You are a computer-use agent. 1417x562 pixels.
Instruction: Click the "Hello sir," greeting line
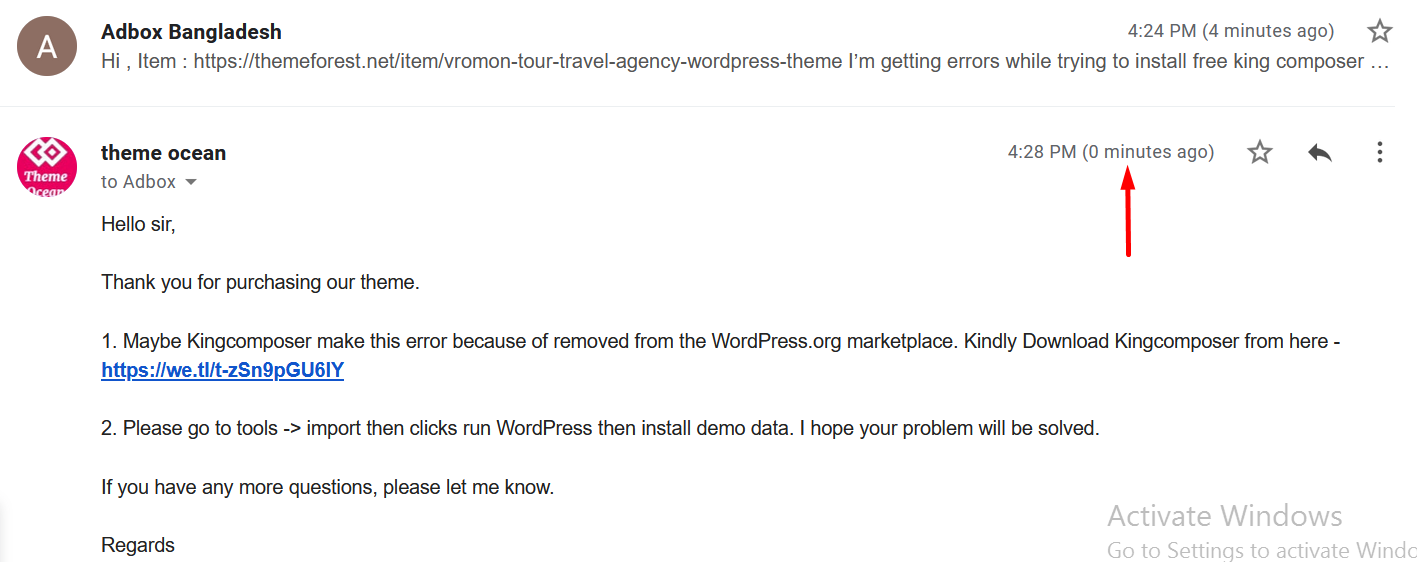138,224
